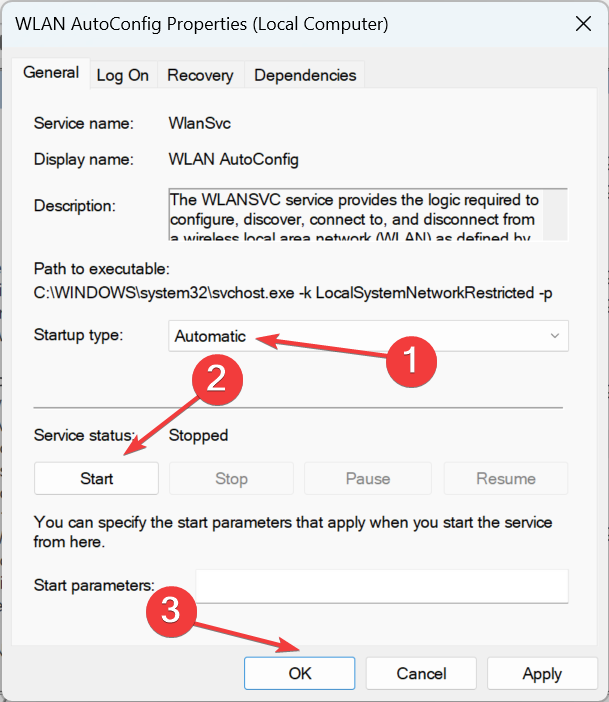Click the svchost.exe executable path text

pyautogui.click(x=290, y=291)
